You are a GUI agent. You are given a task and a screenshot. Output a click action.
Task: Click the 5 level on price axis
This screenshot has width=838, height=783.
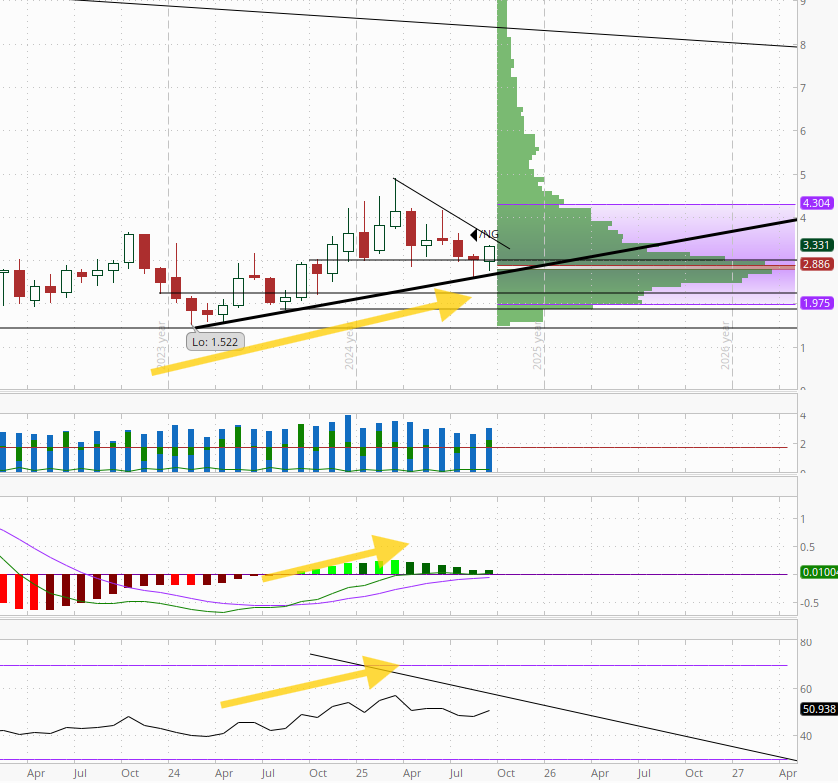pos(803,175)
